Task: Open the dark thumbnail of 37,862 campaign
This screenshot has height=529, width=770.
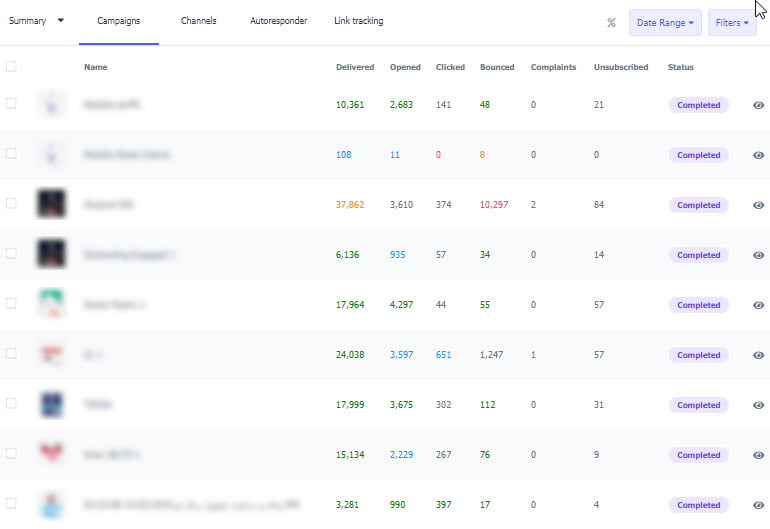Action: 51,203
